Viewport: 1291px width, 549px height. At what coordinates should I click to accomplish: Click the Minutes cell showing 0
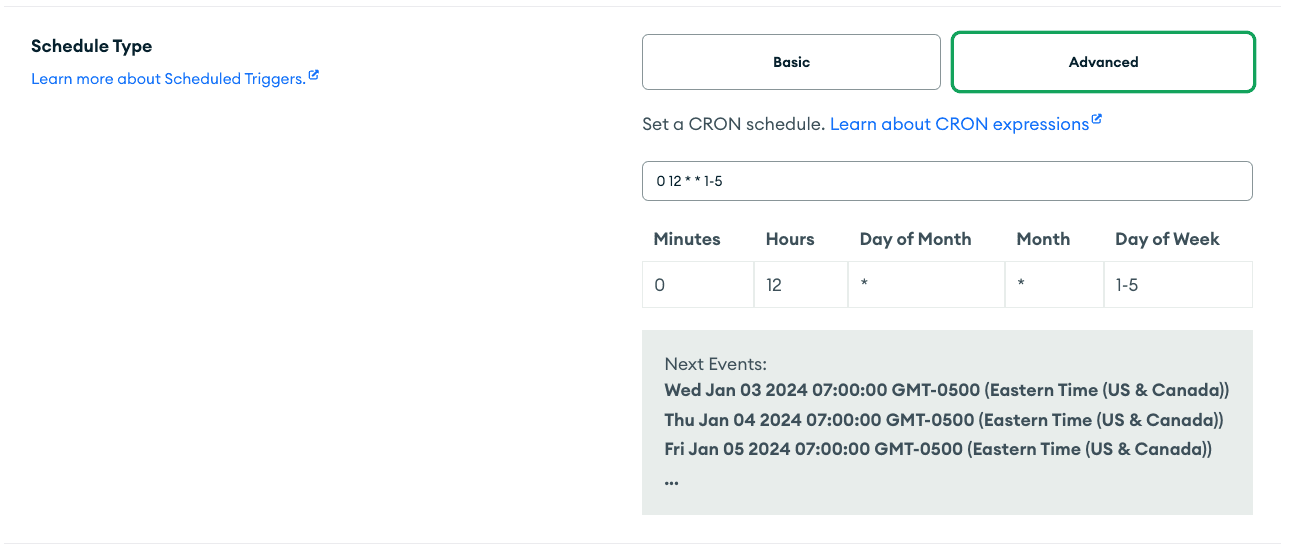pyautogui.click(x=698, y=285)
